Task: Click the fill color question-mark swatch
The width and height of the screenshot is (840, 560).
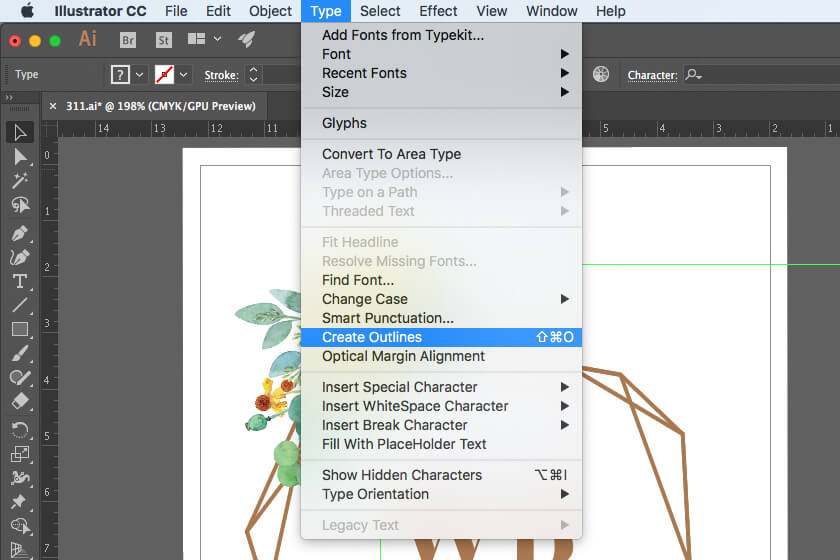Action: [x=120, y=74]
